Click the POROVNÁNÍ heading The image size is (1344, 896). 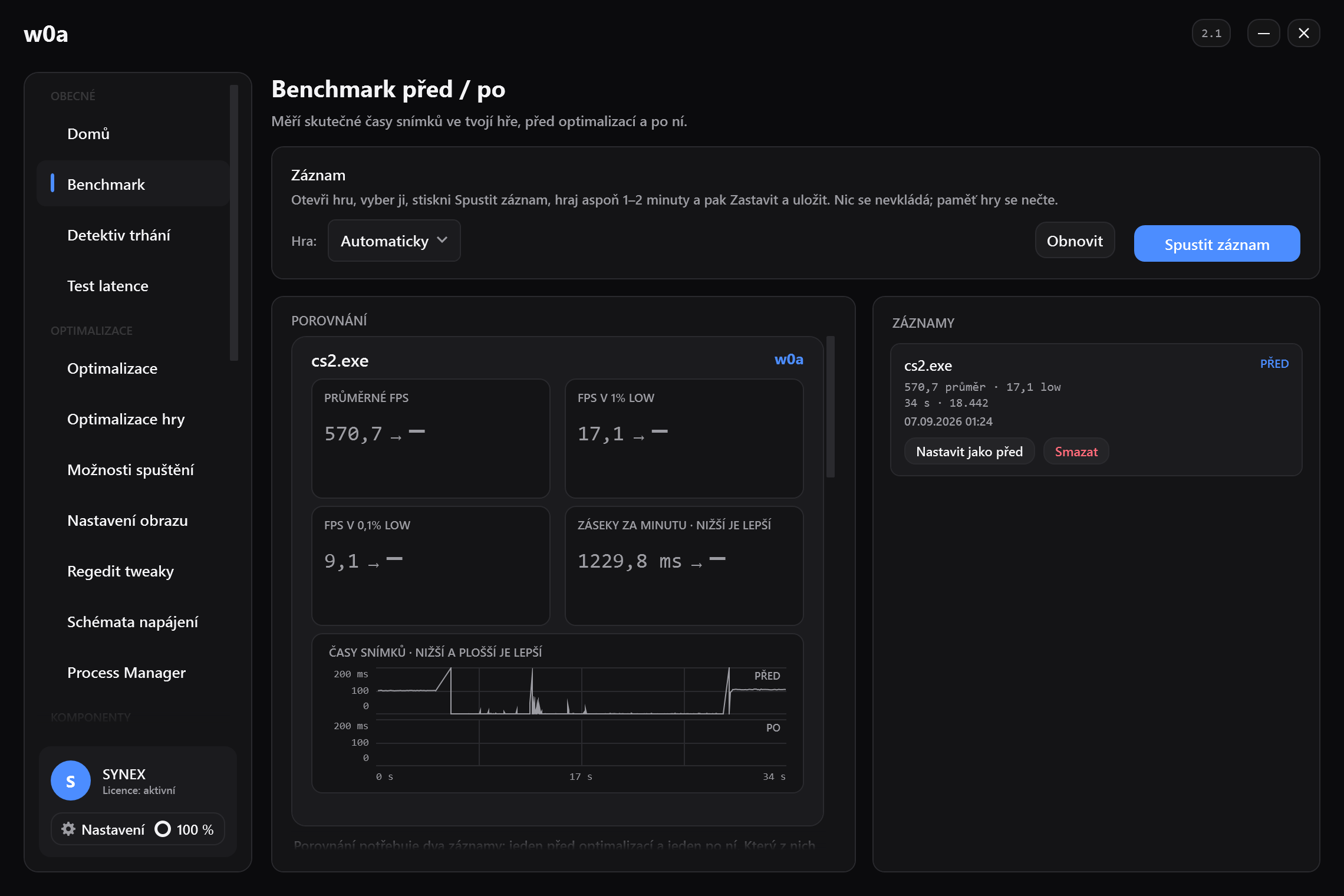(329, 321)
